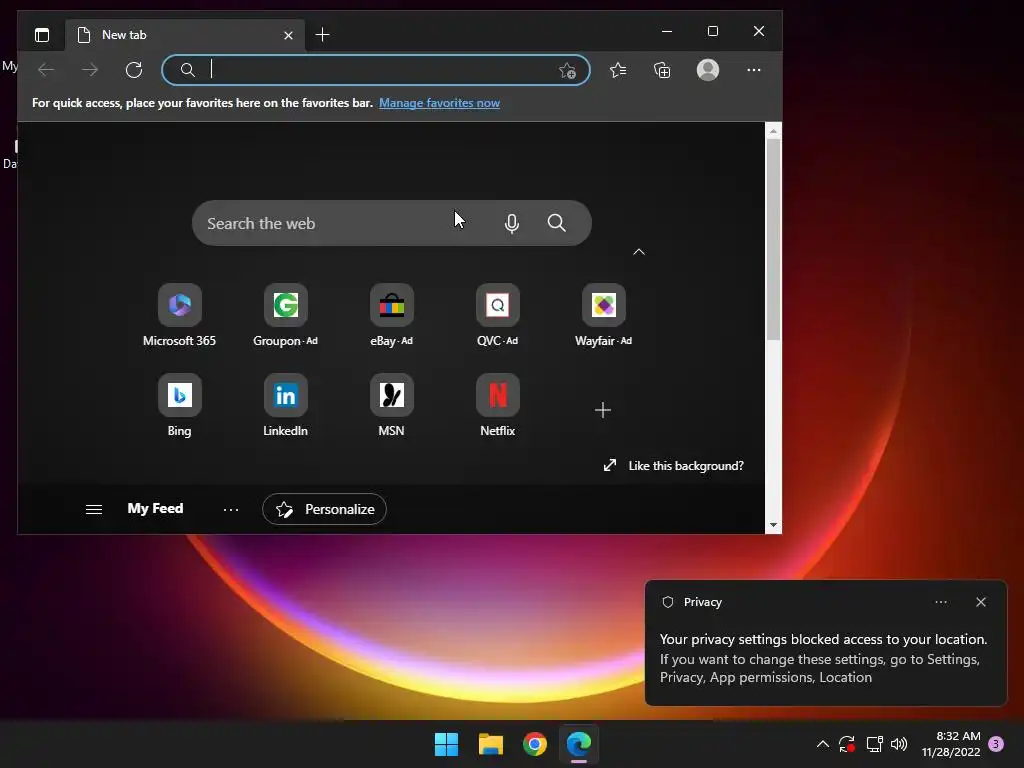This screenshot has width=1024, height=768.
Task: Close the New tab tab
Action: (288, 35)
